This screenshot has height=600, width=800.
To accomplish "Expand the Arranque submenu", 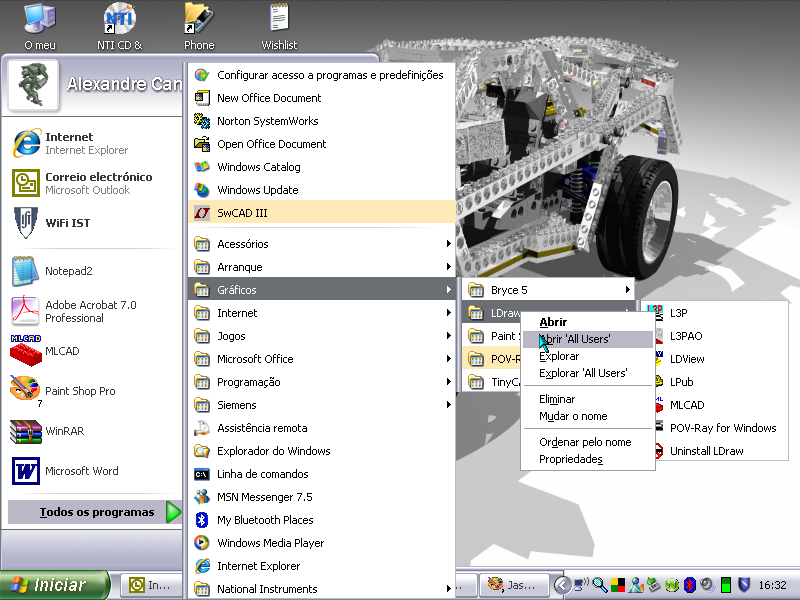I will click(321, 267).
